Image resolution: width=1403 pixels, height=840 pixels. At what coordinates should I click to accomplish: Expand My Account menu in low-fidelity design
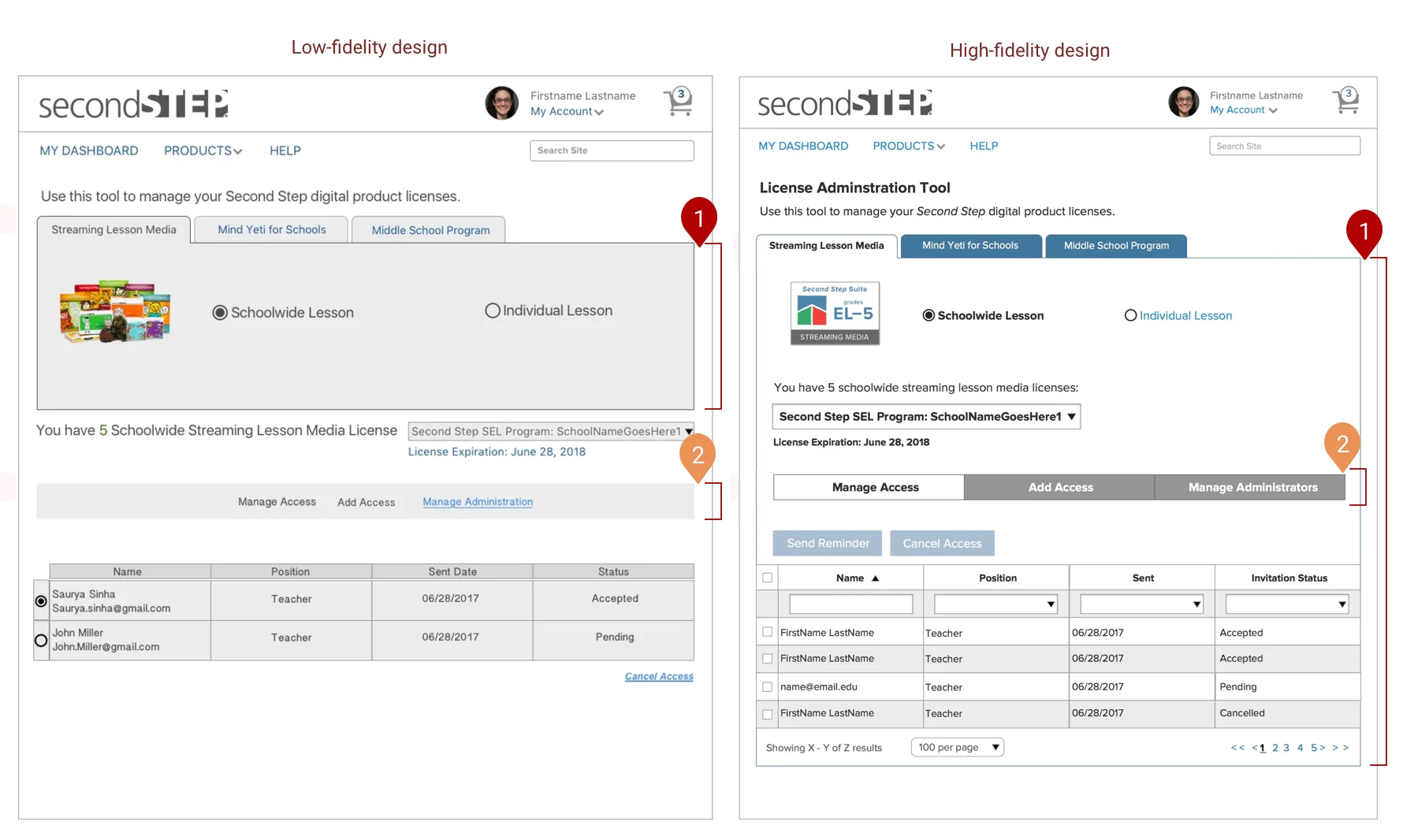[x=567, y=112]
